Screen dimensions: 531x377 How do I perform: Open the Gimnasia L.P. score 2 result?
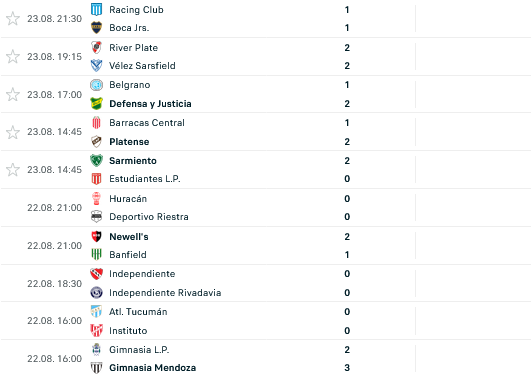click(347, 350)
